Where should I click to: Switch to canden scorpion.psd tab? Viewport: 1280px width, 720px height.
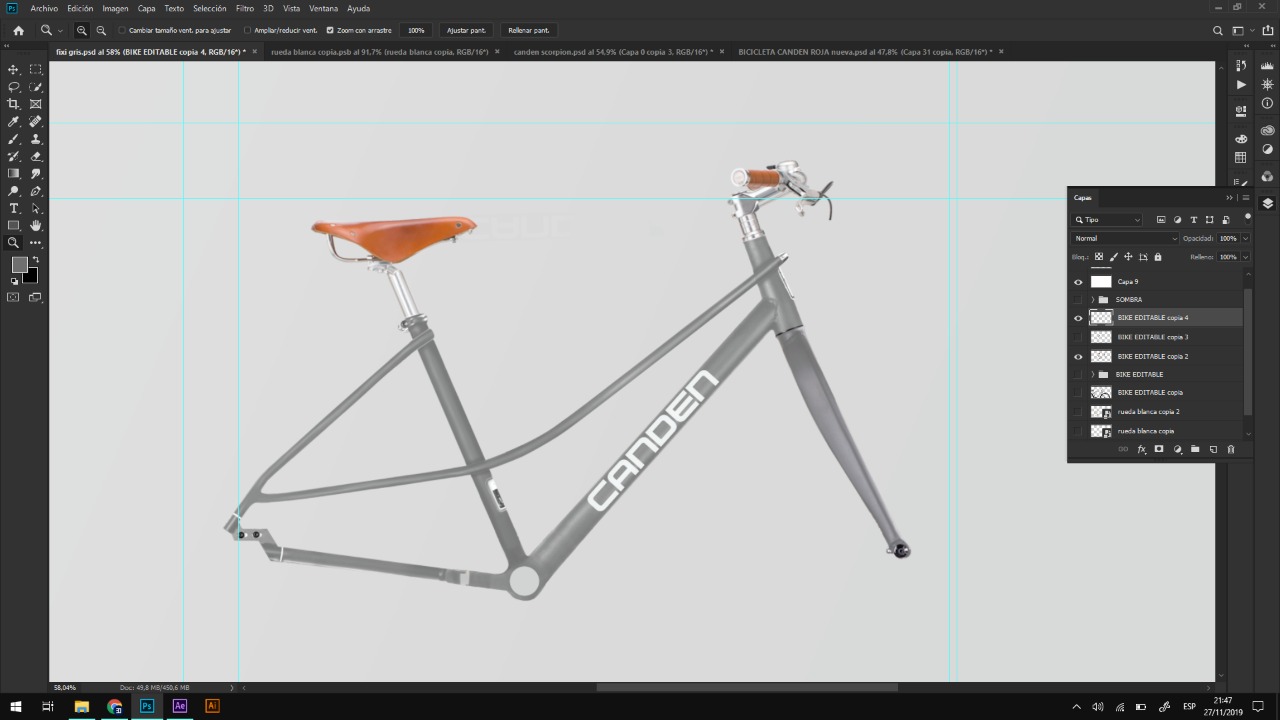[612, 51]
